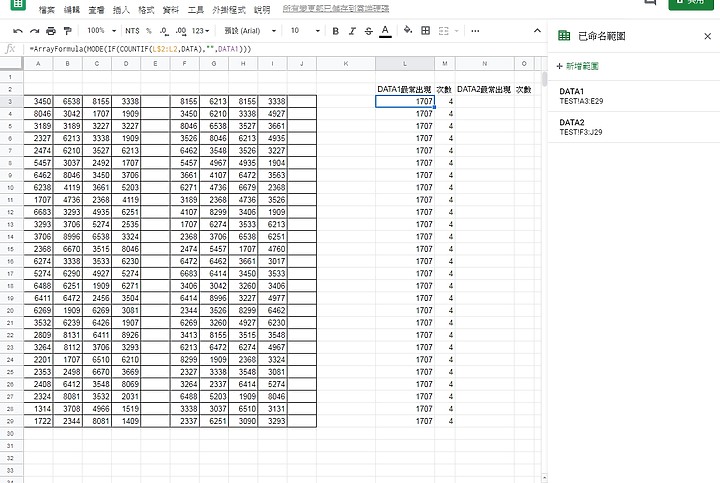The image size is (720, 483).
Task: Open the 資料 menu
Action: 171,9
